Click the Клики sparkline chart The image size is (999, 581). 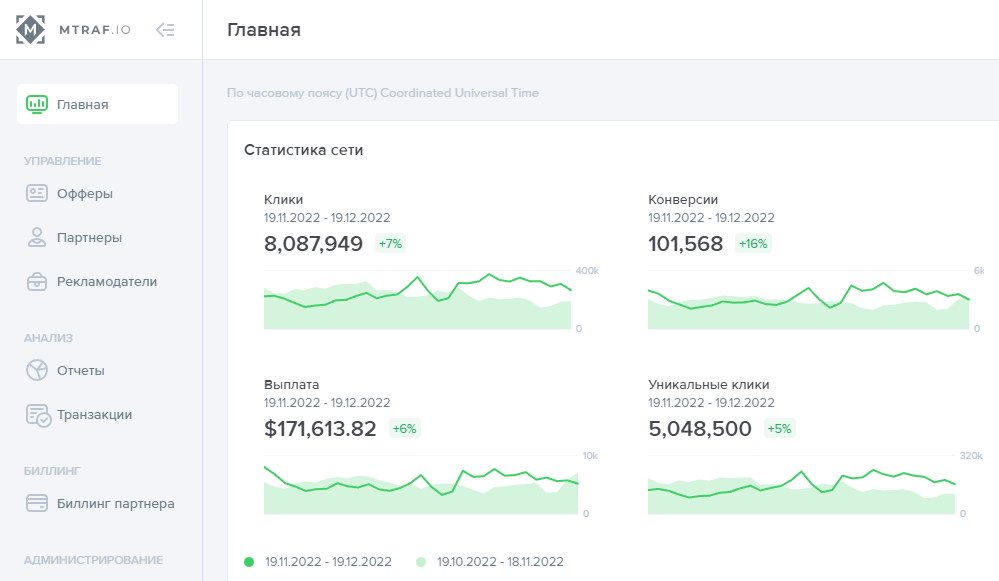[x=418, y=299]
